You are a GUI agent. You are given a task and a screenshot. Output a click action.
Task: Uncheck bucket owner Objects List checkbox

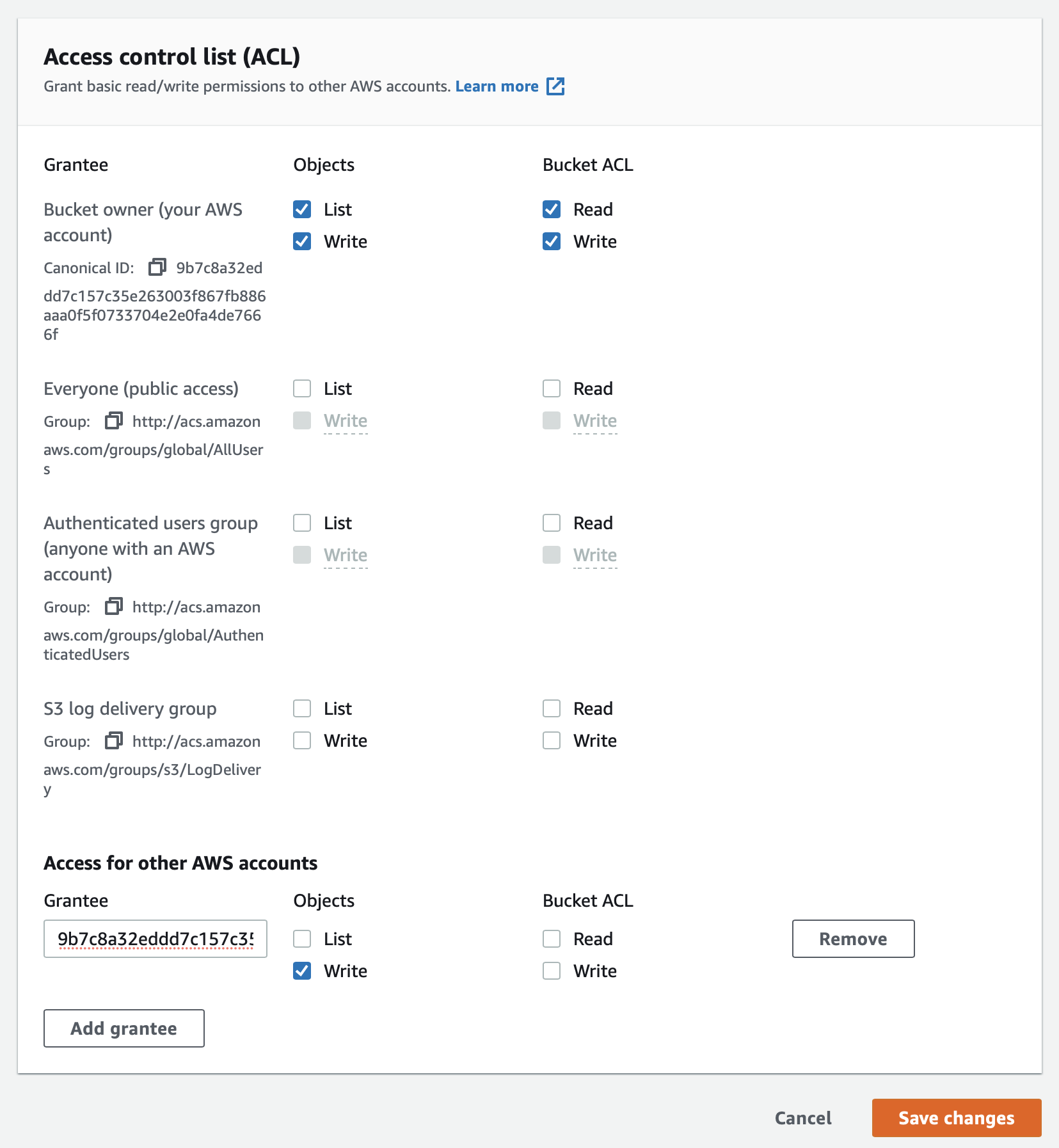click(x=302, y=209)
